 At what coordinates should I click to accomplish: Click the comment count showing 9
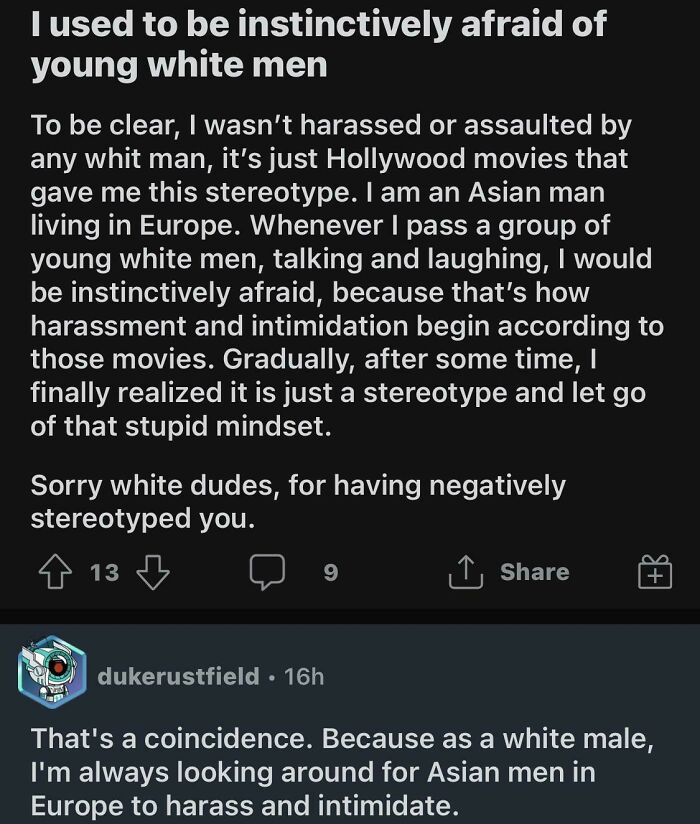coord(331,572)
